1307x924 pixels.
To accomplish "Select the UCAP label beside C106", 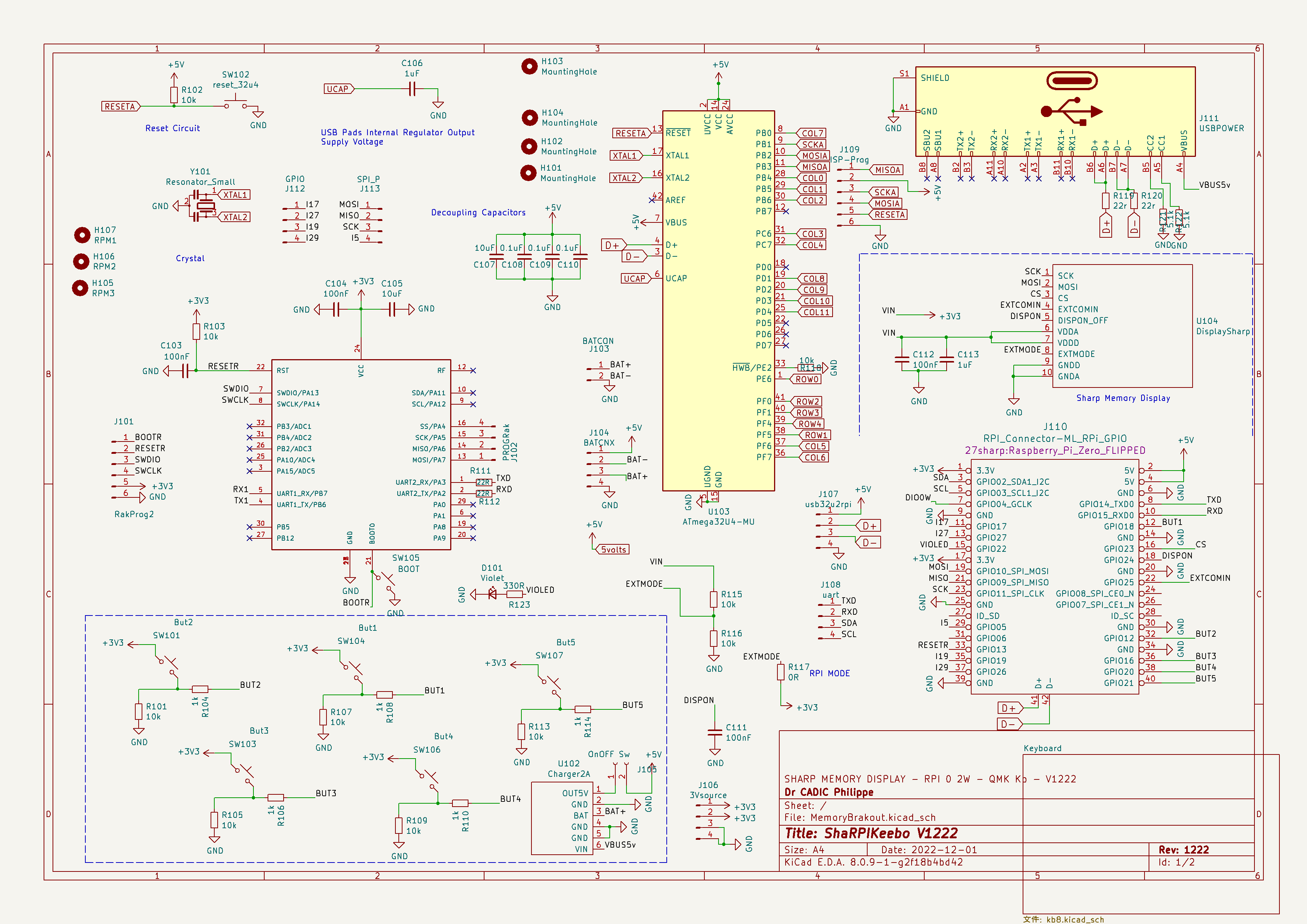I will coord(338,89).
